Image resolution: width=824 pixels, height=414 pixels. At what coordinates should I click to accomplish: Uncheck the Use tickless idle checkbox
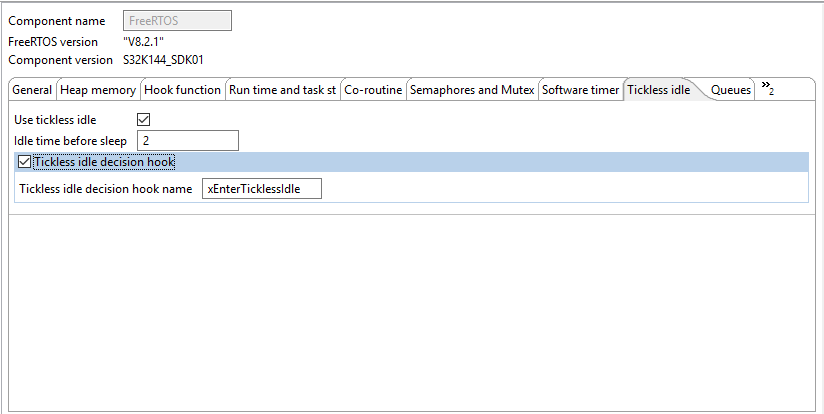tap(143, 120)
